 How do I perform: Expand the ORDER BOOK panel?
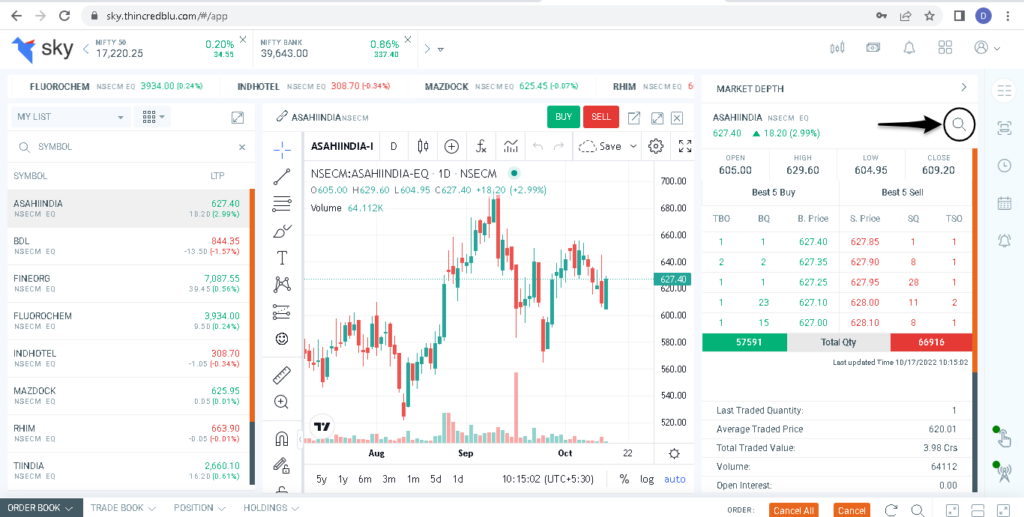pos(40,508)
